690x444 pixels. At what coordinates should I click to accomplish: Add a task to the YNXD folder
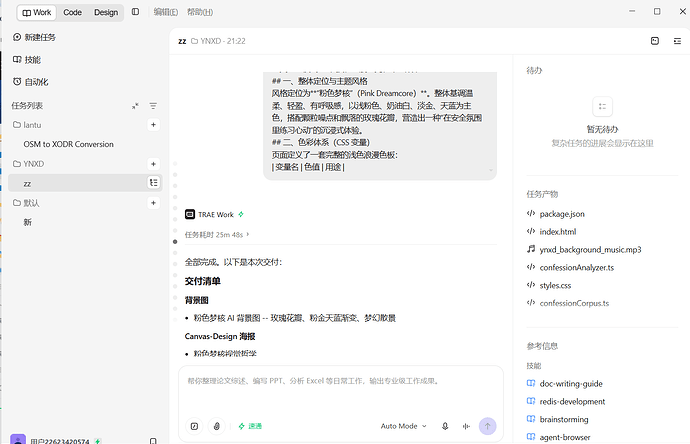tap(153, 164)
